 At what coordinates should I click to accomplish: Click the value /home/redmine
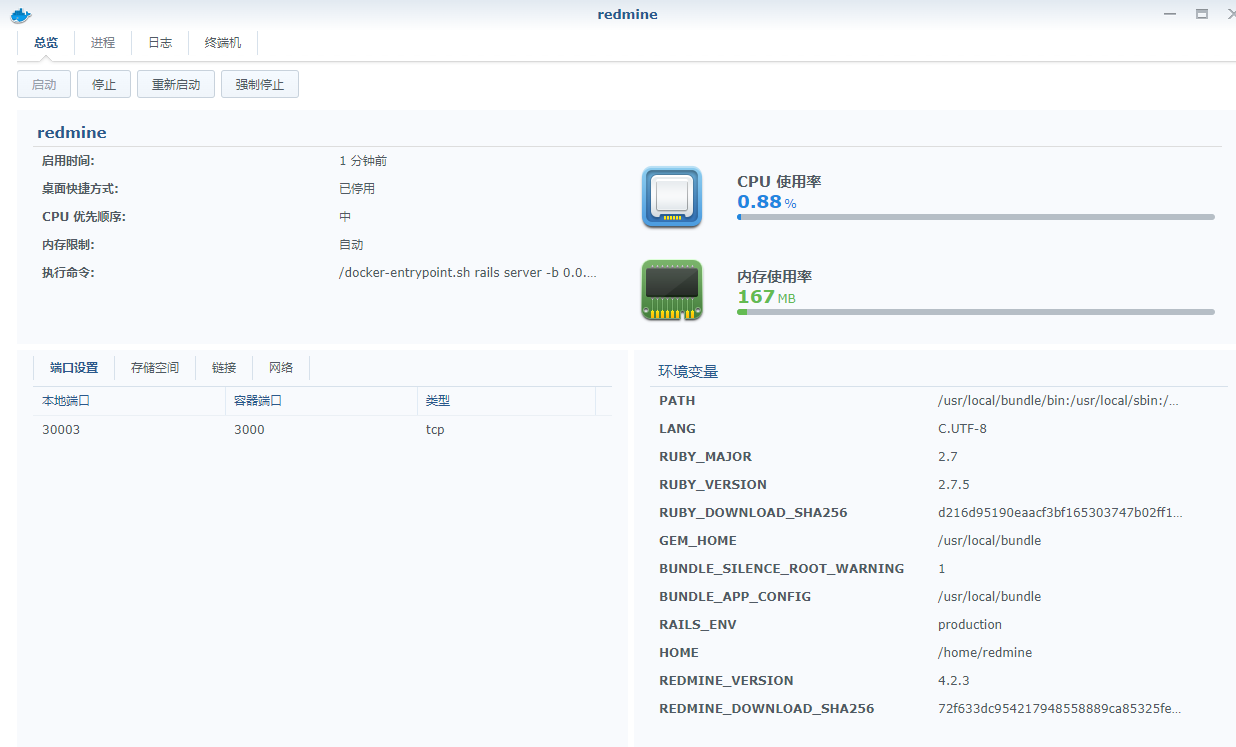click(x=985, y=653)
